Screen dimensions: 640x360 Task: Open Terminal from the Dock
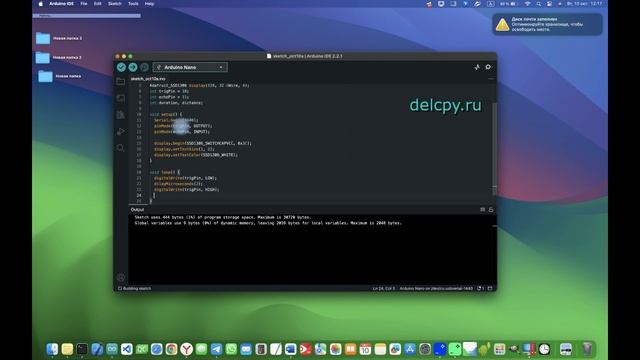pyautogui.click(x=82, y=349)
